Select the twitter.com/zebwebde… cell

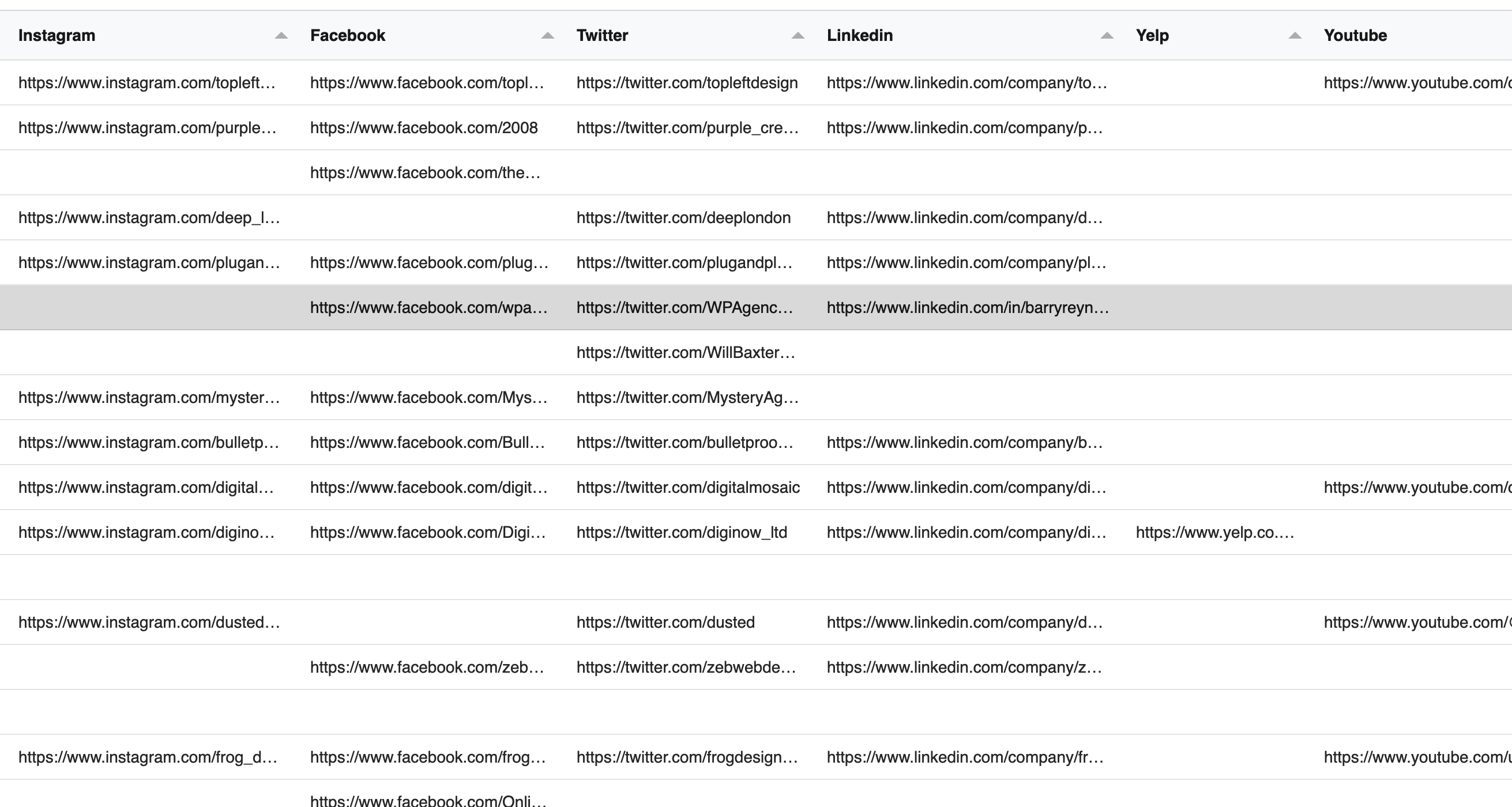686,668
